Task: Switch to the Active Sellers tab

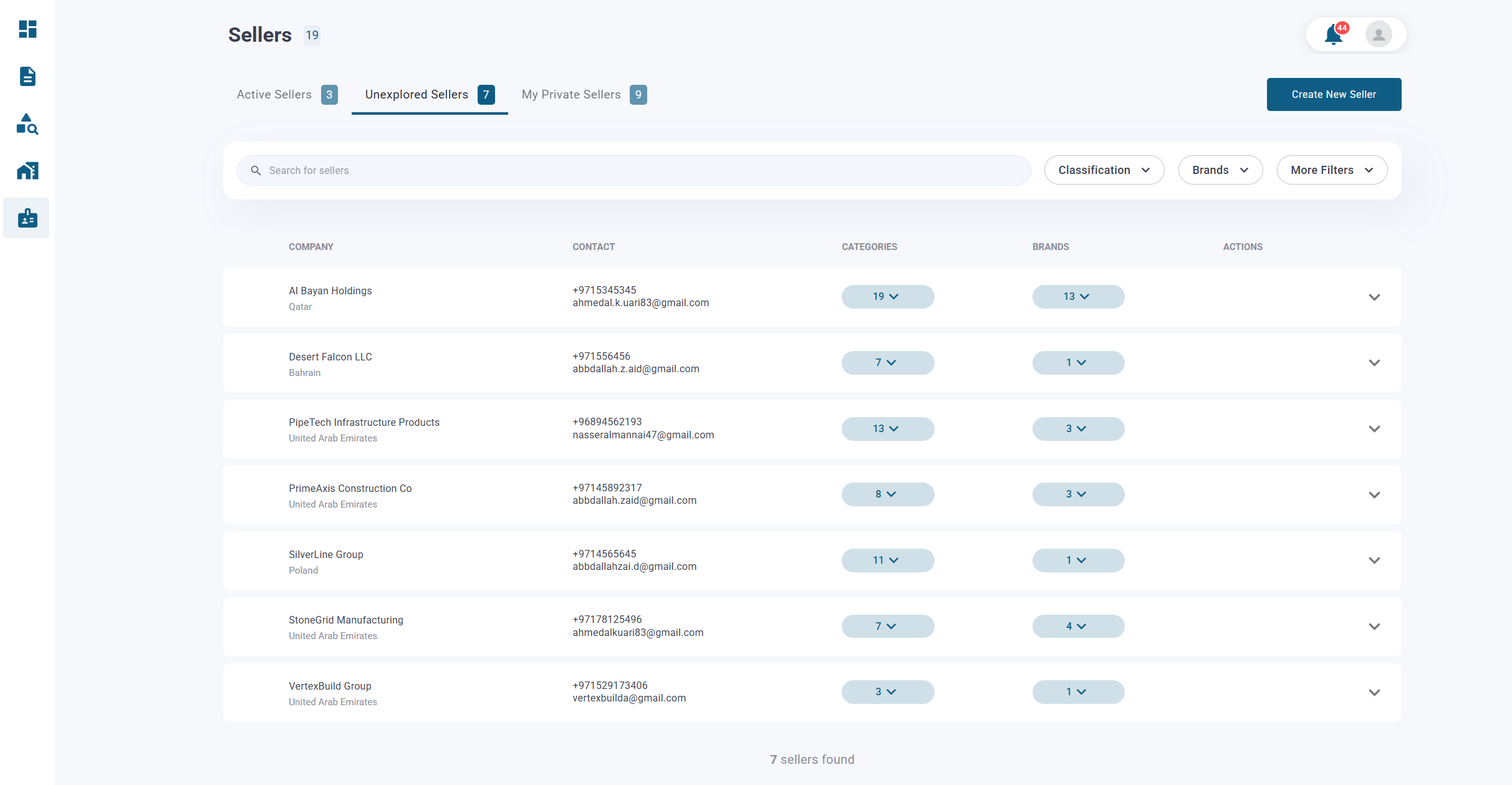Action: tap(274, 94)
